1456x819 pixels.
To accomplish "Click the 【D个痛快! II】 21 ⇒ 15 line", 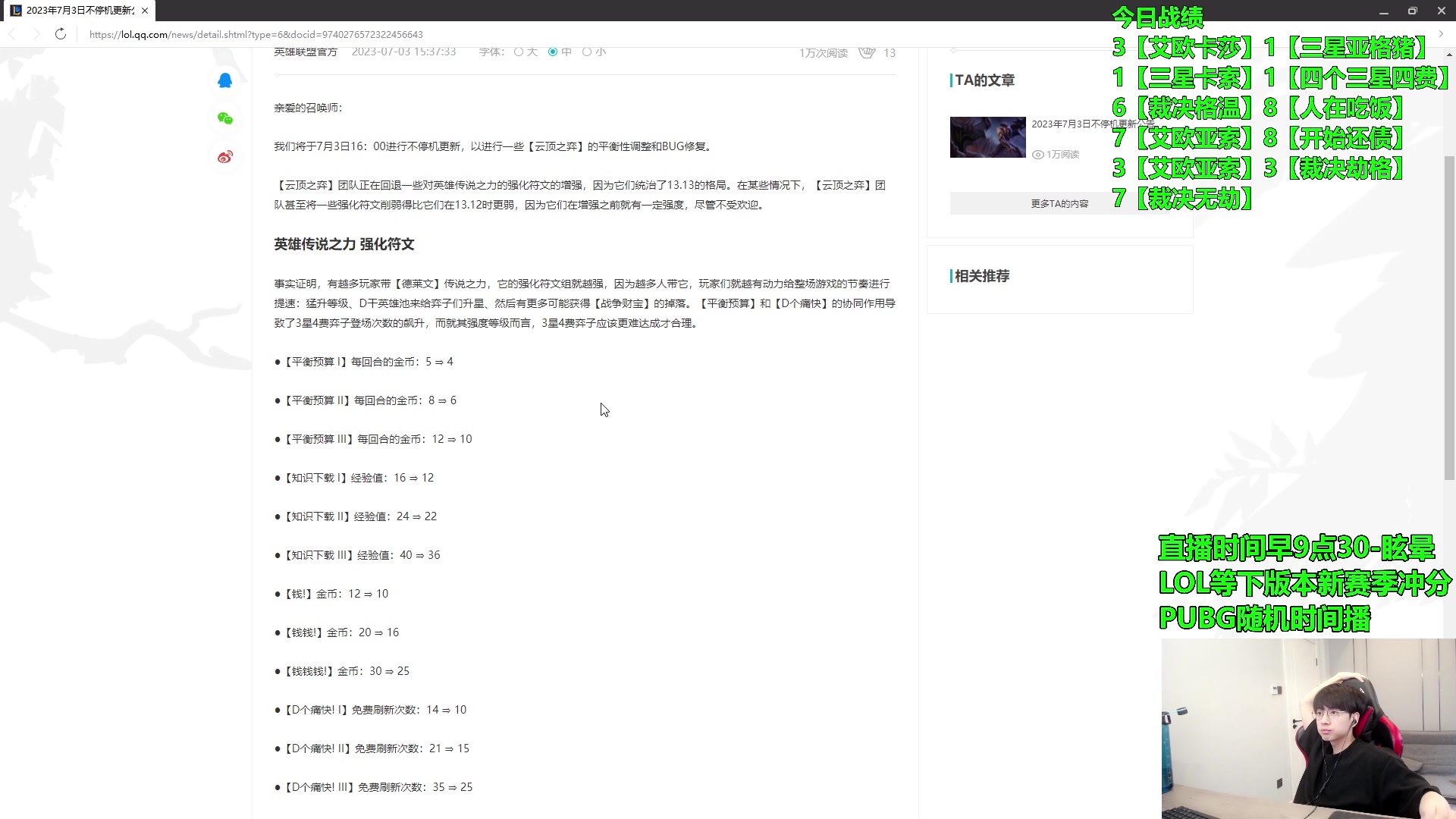I will pos(372,748).
